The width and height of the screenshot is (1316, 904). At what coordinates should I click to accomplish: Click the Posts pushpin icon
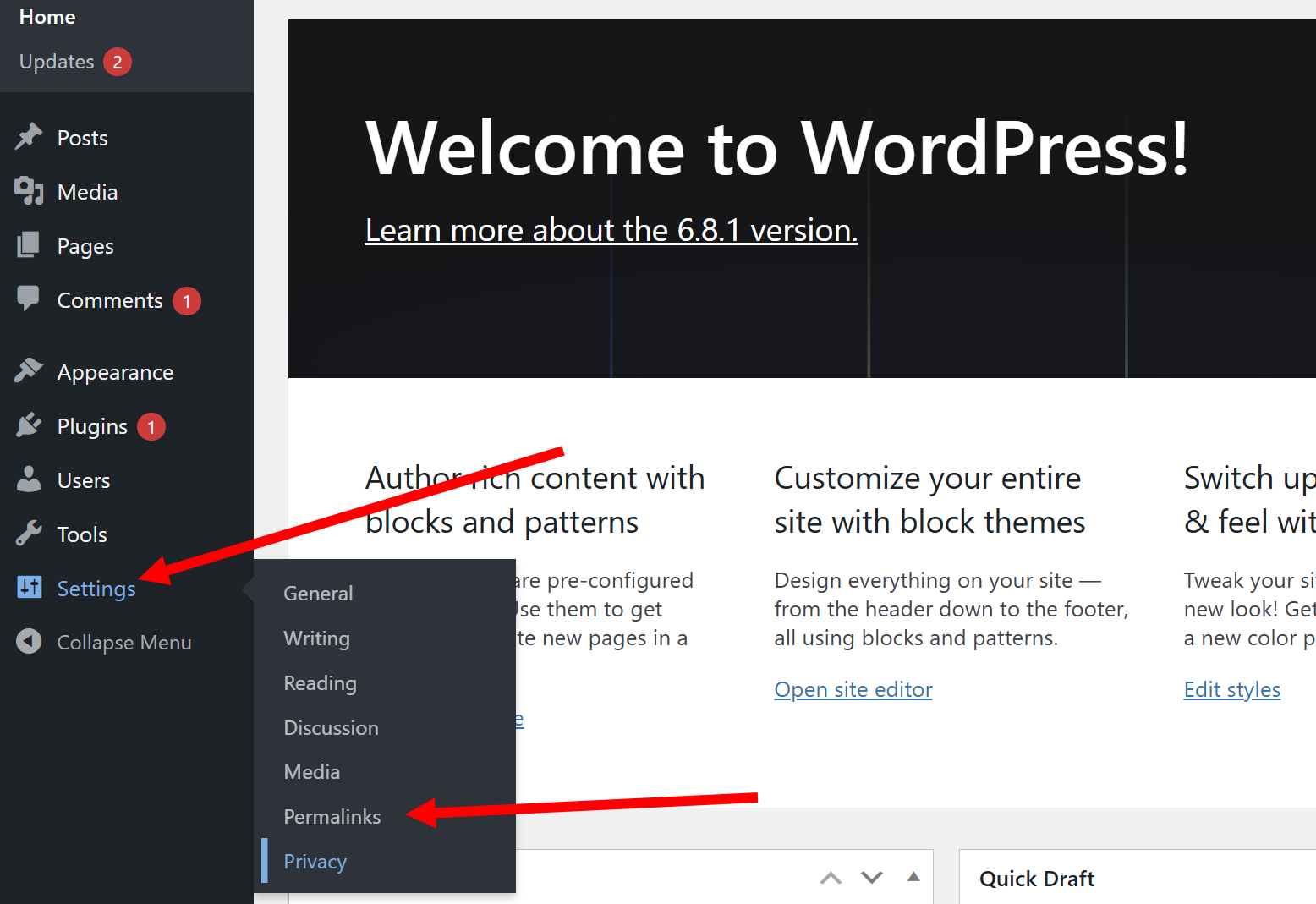click(x=29, y=137)
